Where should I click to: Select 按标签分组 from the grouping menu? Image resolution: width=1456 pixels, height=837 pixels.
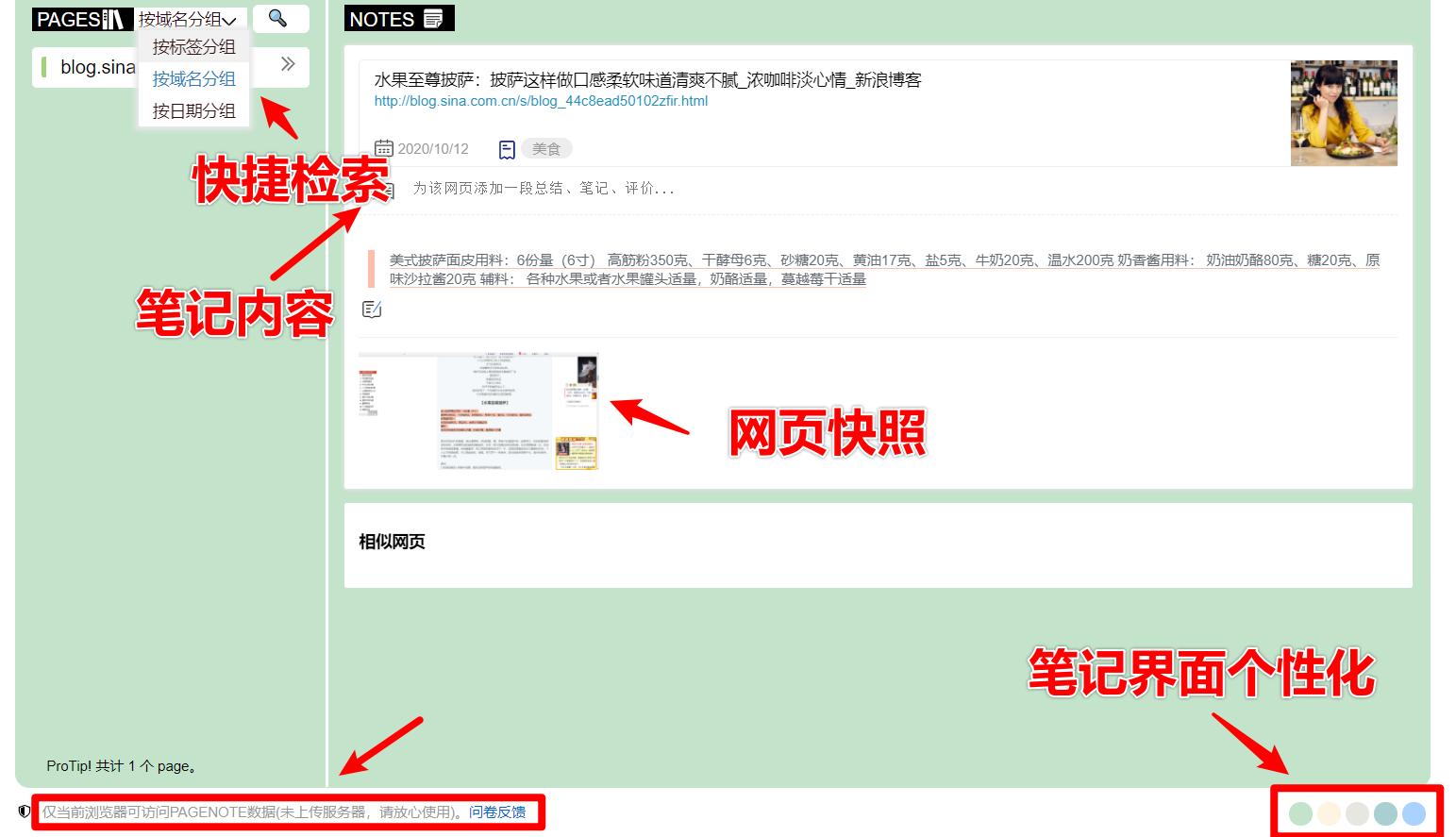pos(193,45)
